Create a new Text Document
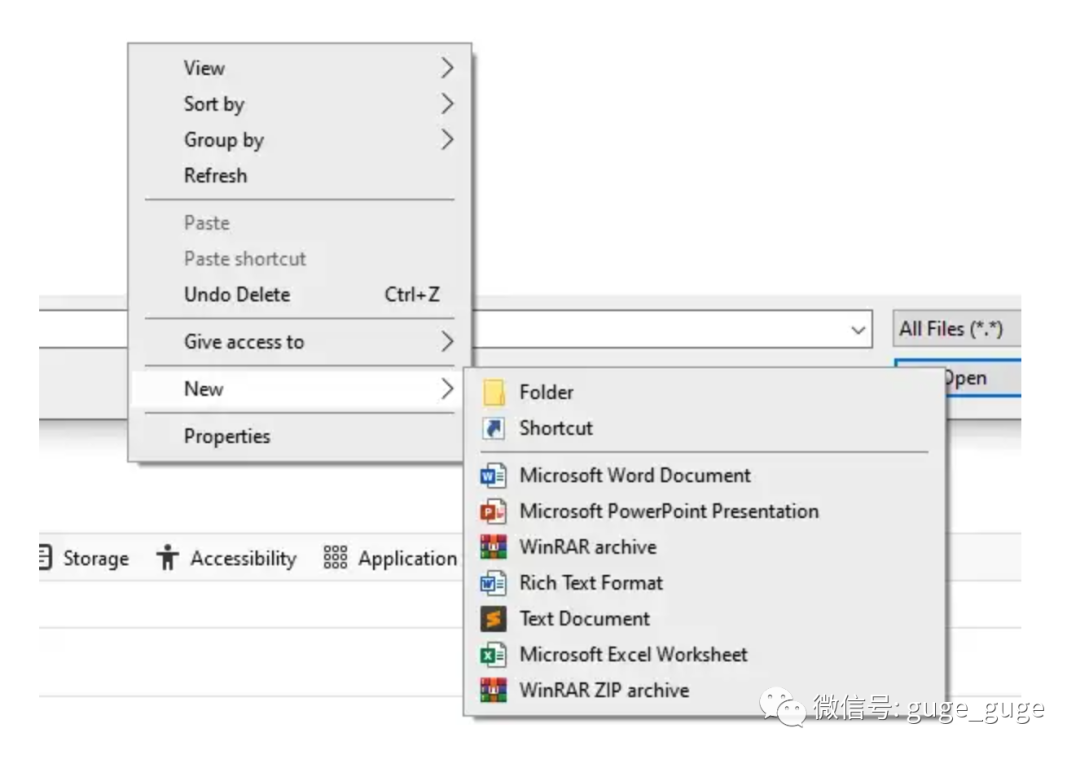The height and width of the screenshot is (759, 1080). click(x=705, y=619)
